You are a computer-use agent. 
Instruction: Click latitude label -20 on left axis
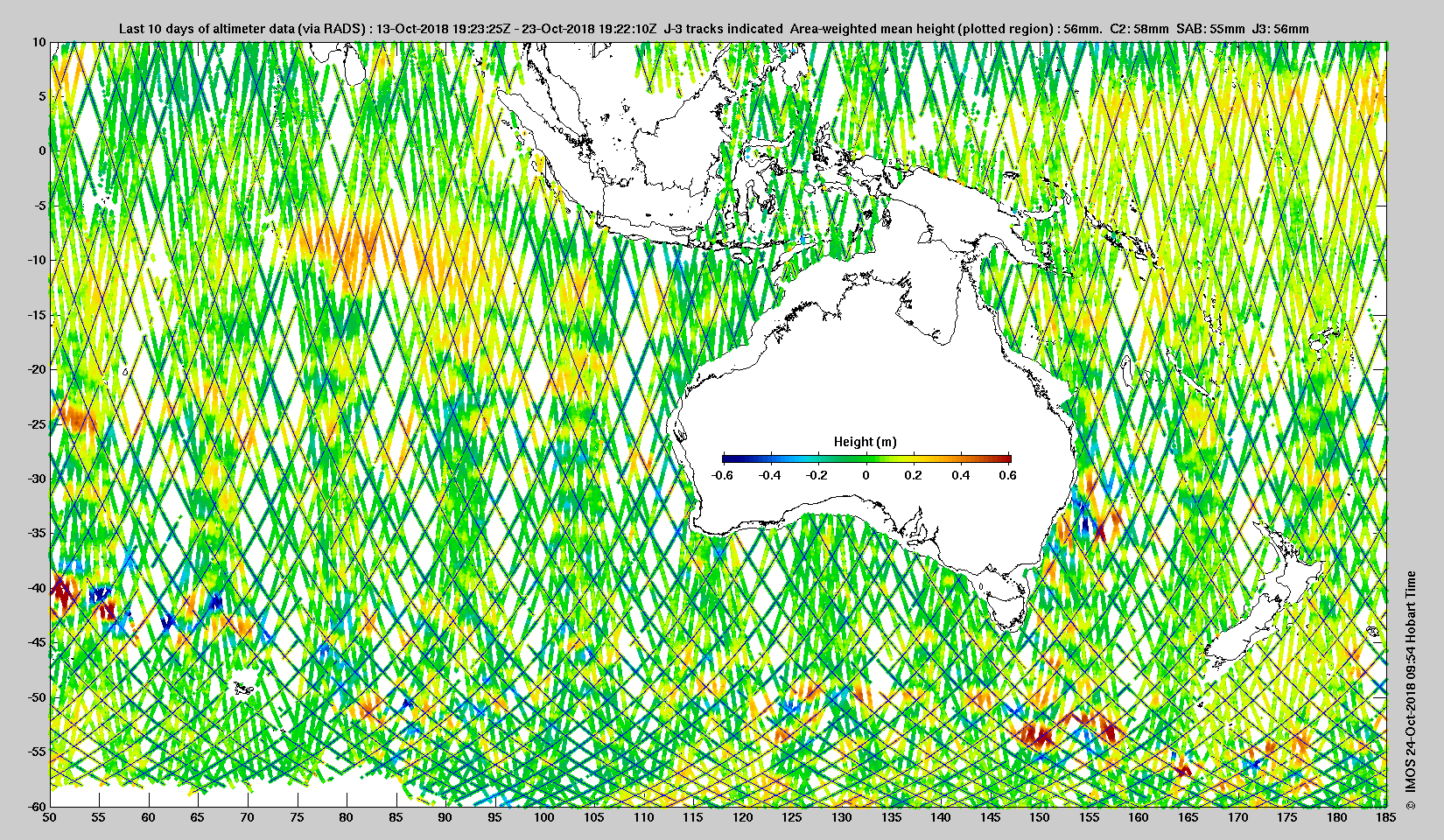pos(36,369)
